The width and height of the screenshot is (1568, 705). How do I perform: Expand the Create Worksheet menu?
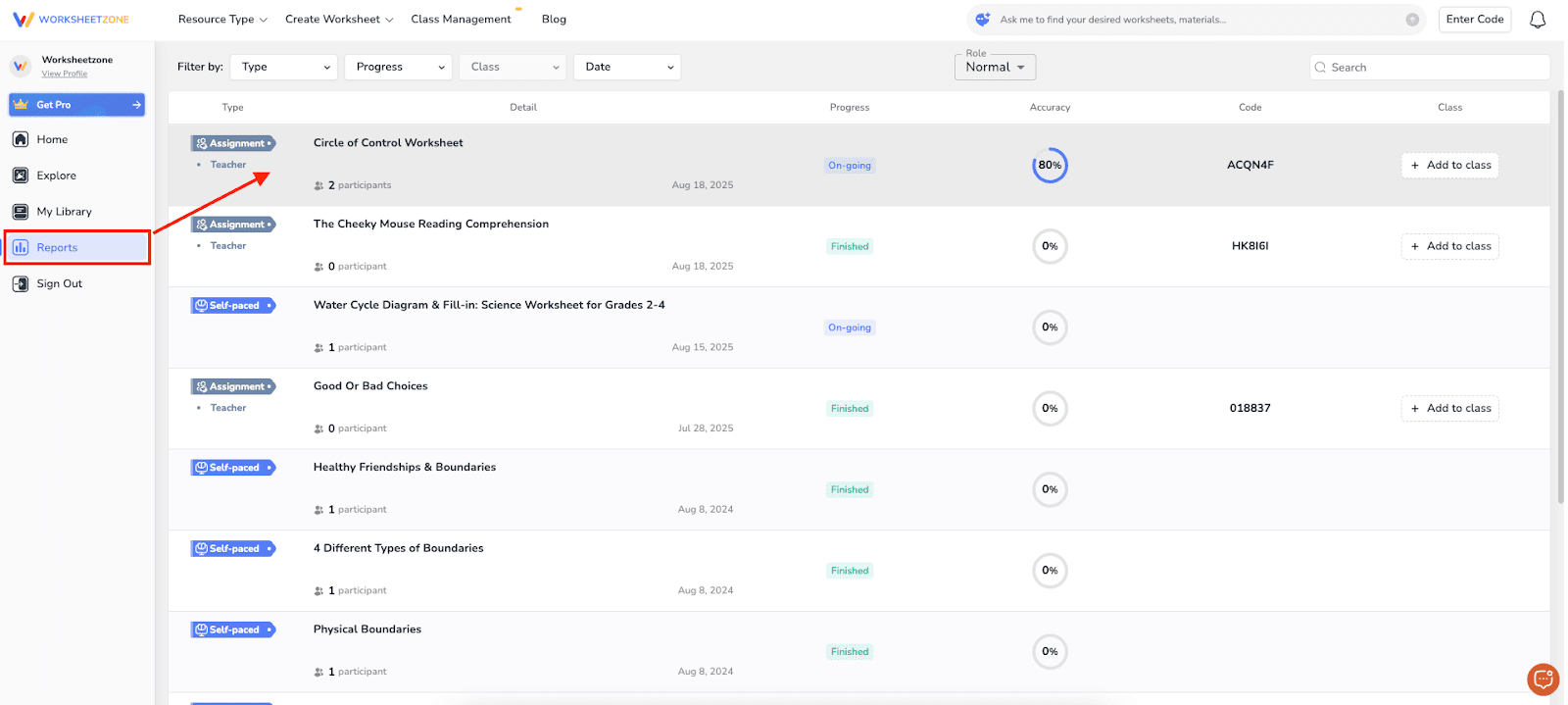tap(339, 20)
